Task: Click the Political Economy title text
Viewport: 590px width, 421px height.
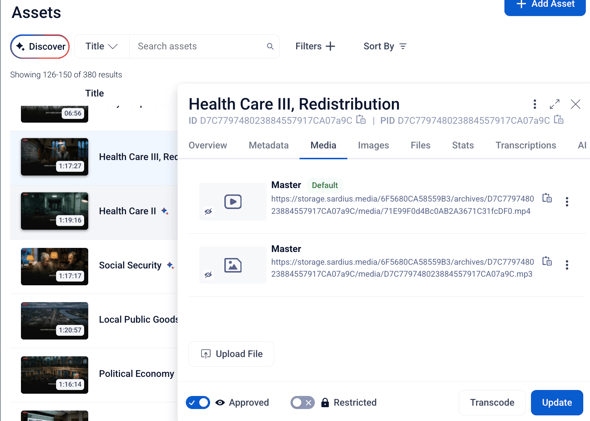Action: pos(137,374)
